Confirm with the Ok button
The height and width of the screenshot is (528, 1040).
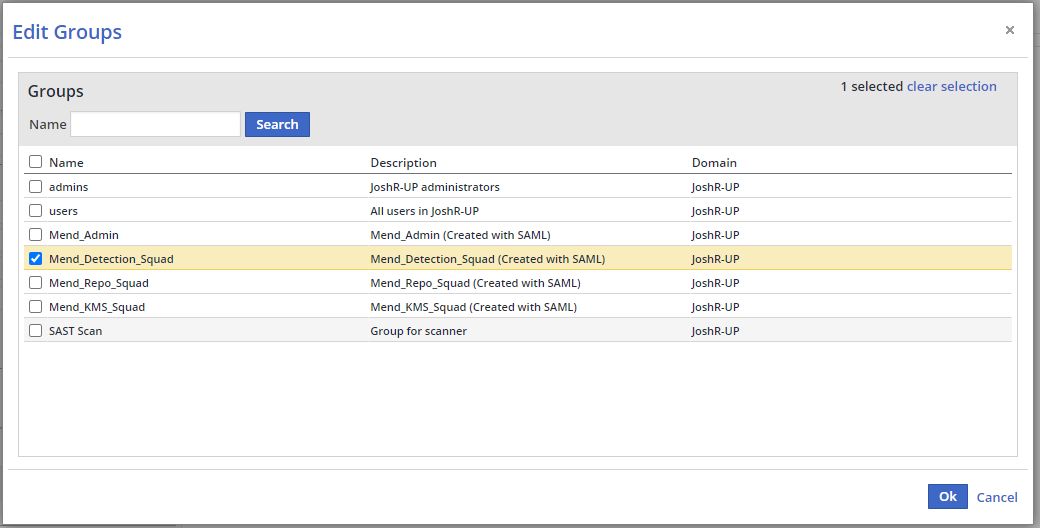(947, 497)
